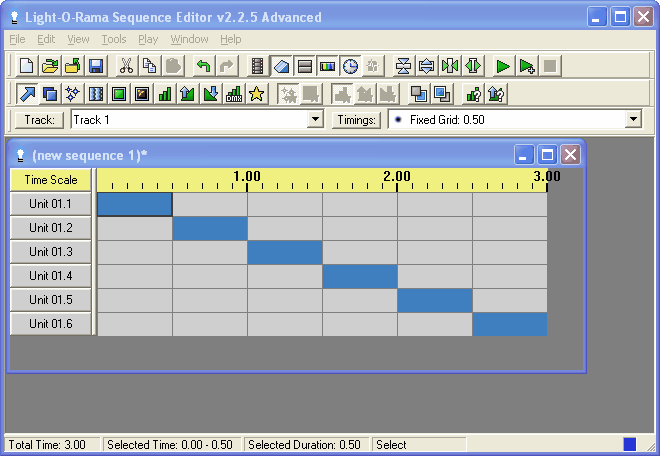
Task: Click the blue color square in status bar
Action: point(629,444)
